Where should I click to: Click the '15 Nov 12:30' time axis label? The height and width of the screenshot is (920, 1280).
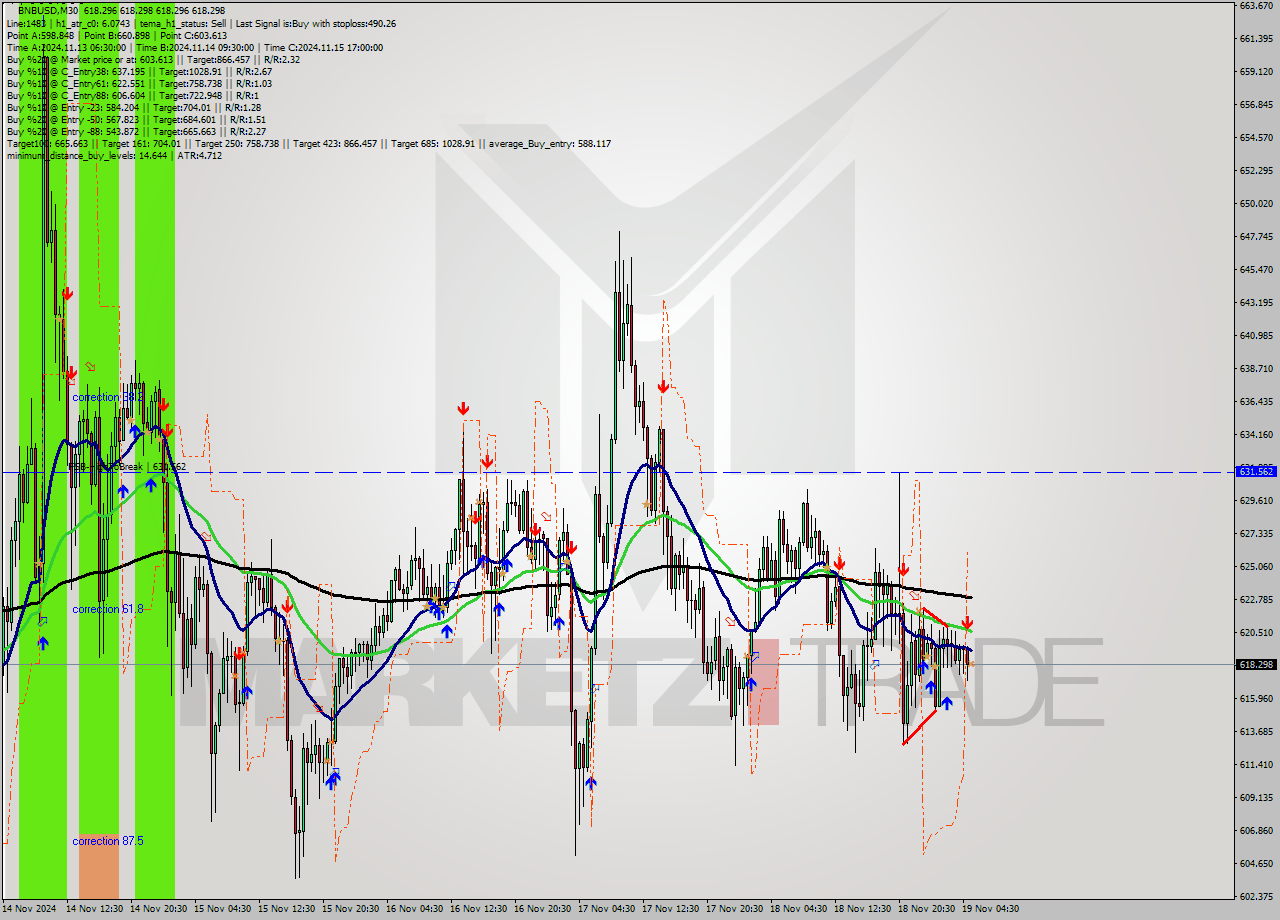coord(286,909)
